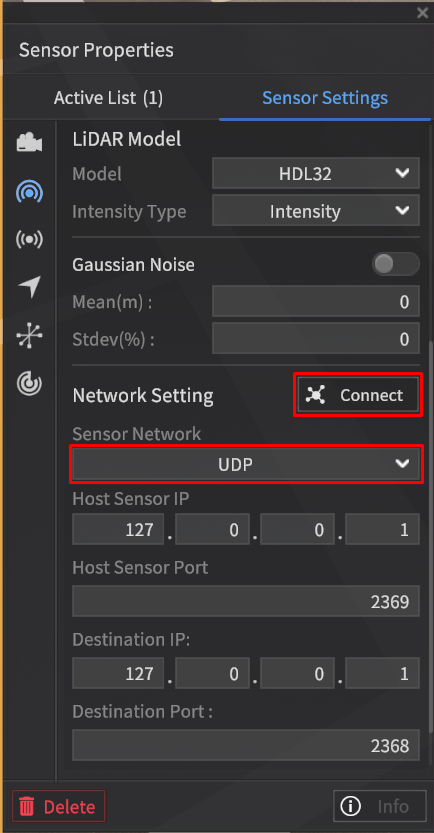Expand the Intensity Type dropdown
This screenshot has width=434, height=833.
tap(316, 211)
